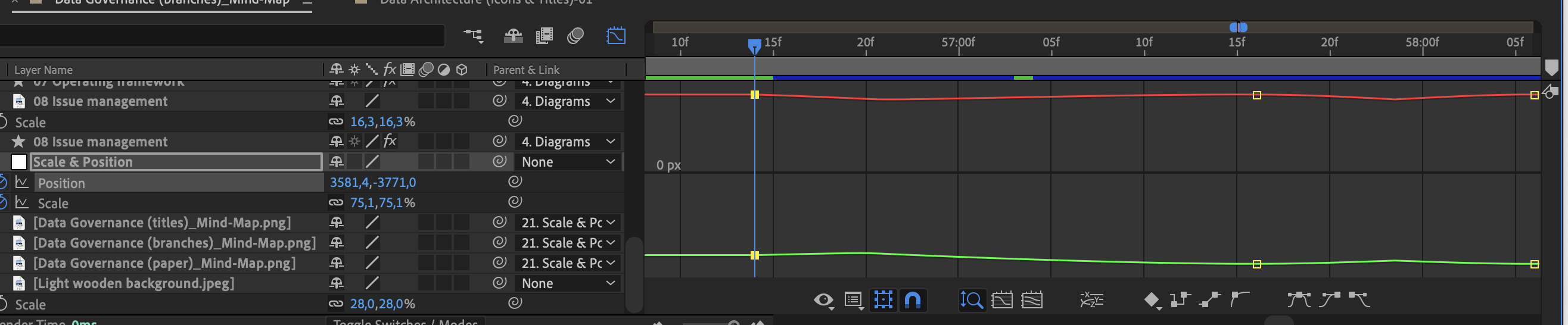Image resolution: width=1568 pixels, height=325 pixels.
Task: Click the Separate Dimensions icon
Action: pos(1091,300)
